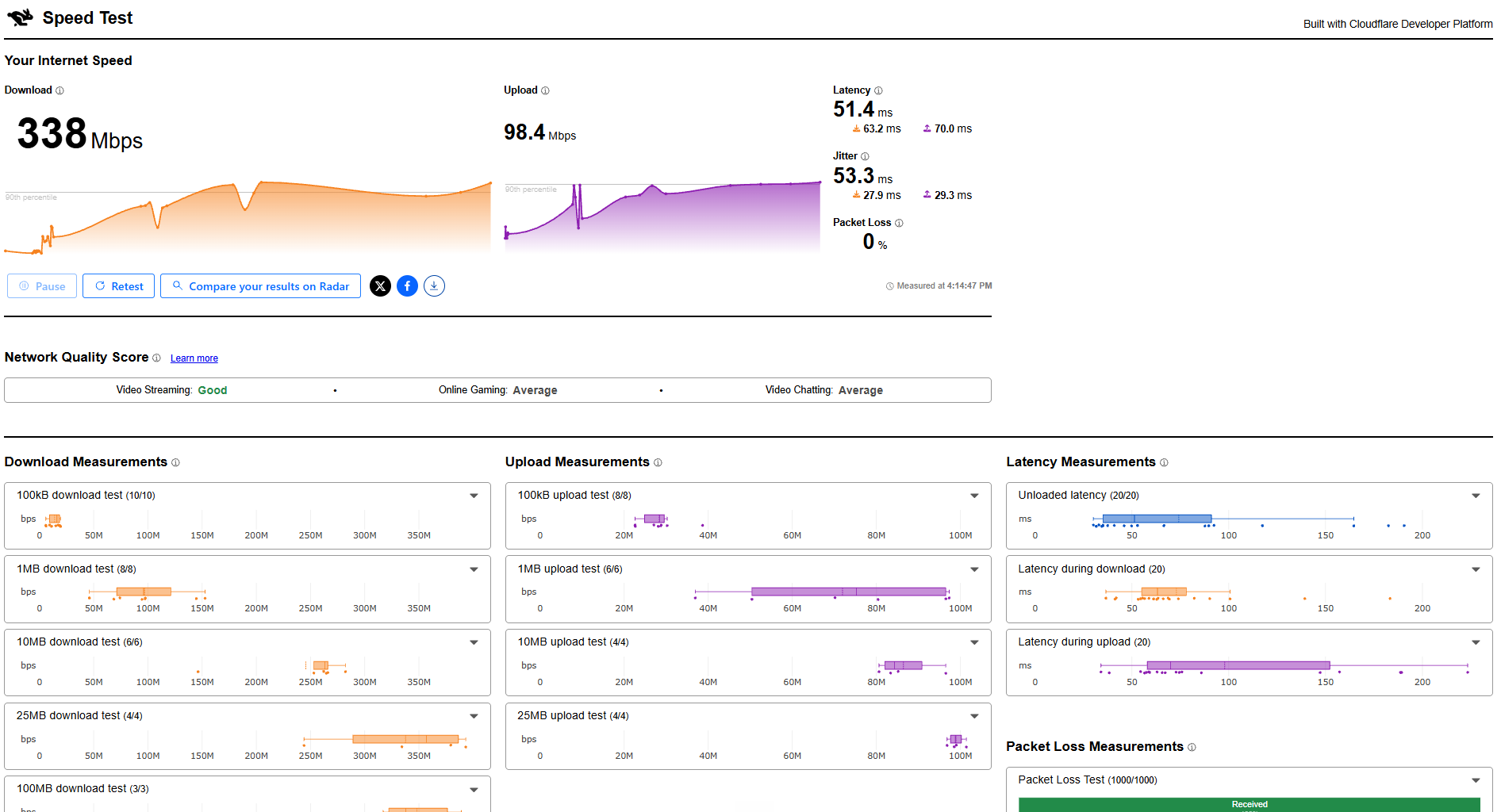Open the Download info icon
The height and width of the screenshot is (812, 1501).
coord(60,90)
